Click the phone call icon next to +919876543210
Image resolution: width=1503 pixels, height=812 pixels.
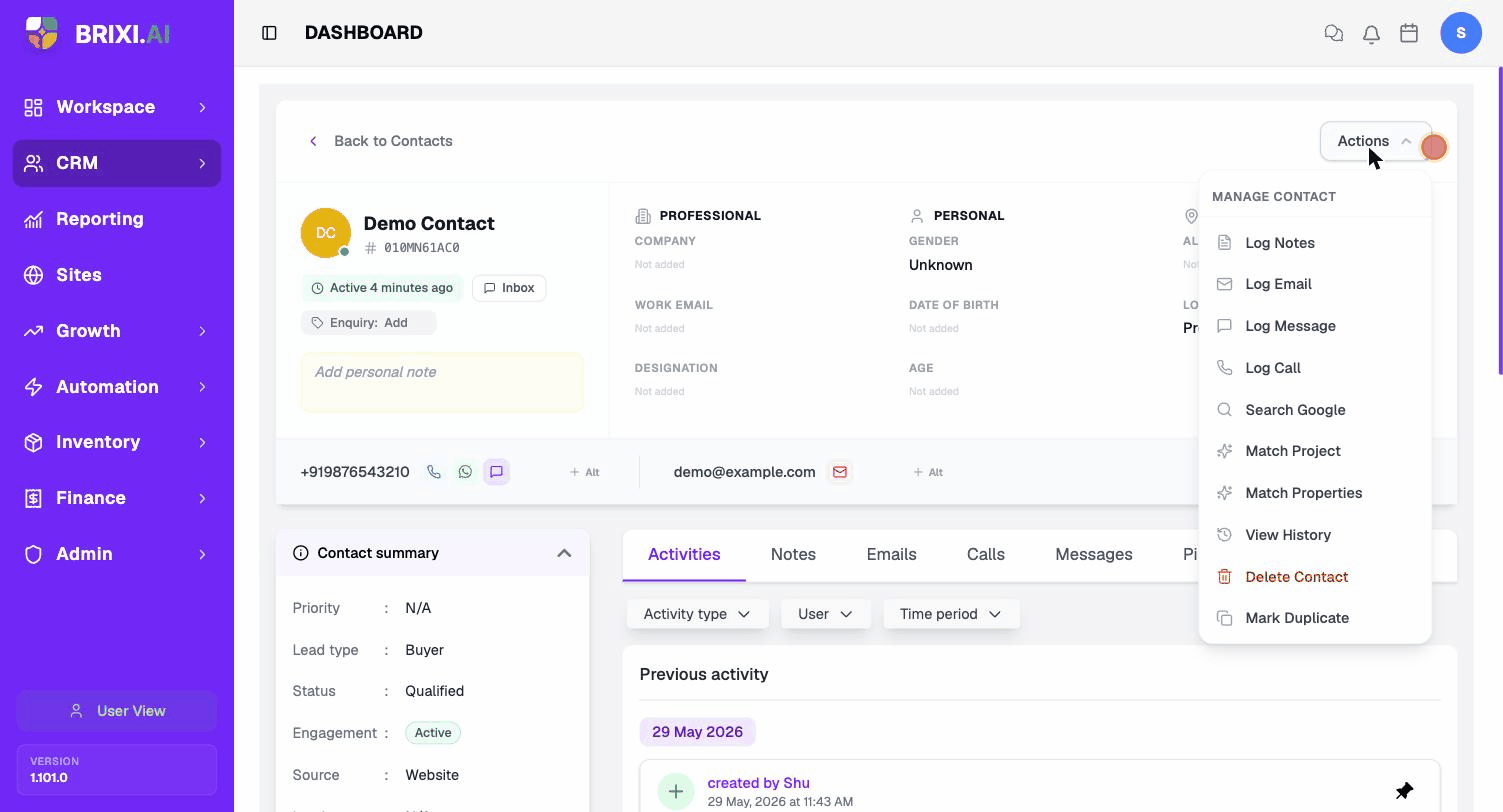coord(434,472)
